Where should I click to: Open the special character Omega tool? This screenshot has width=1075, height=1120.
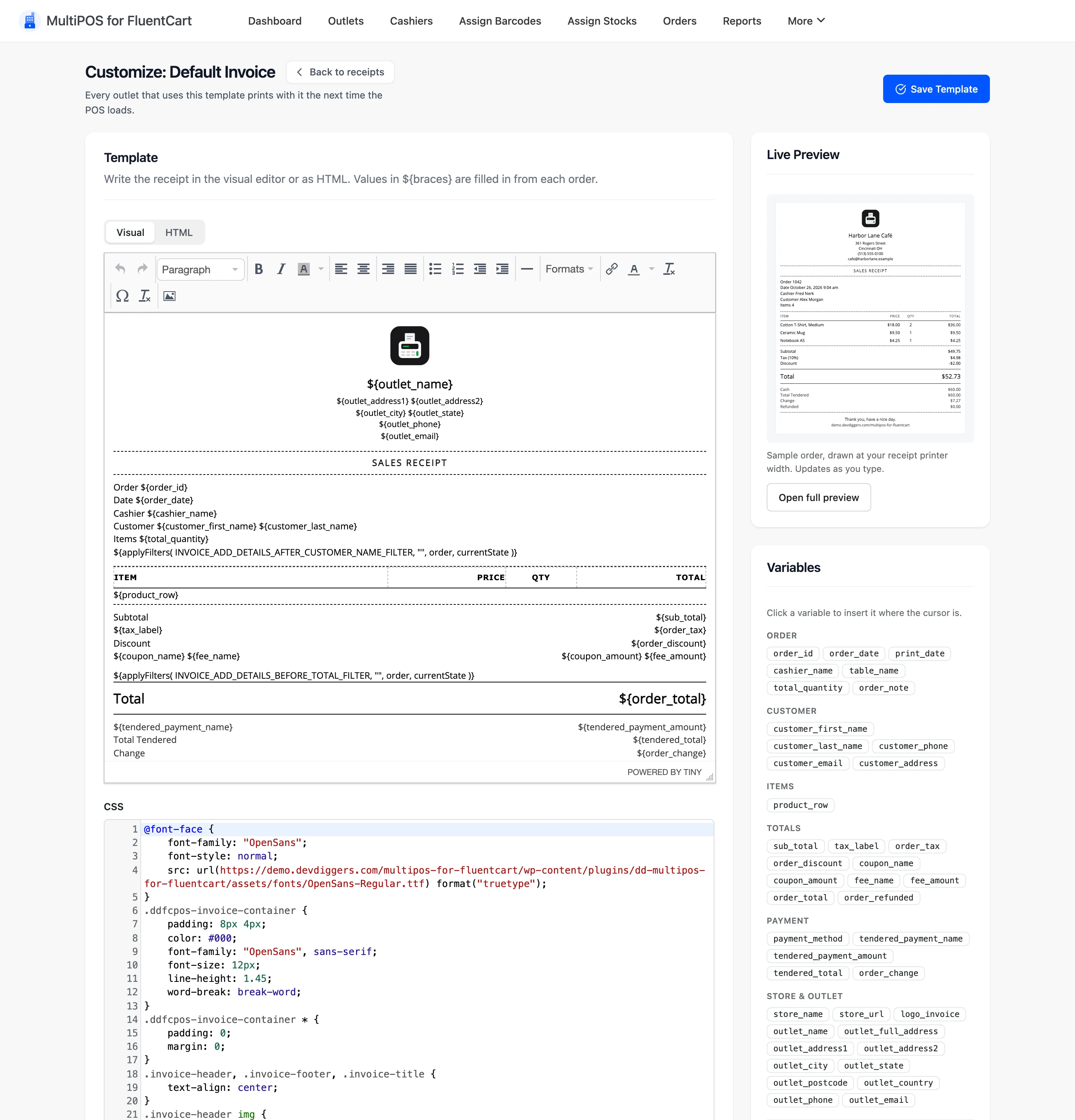tap(122, 296)
